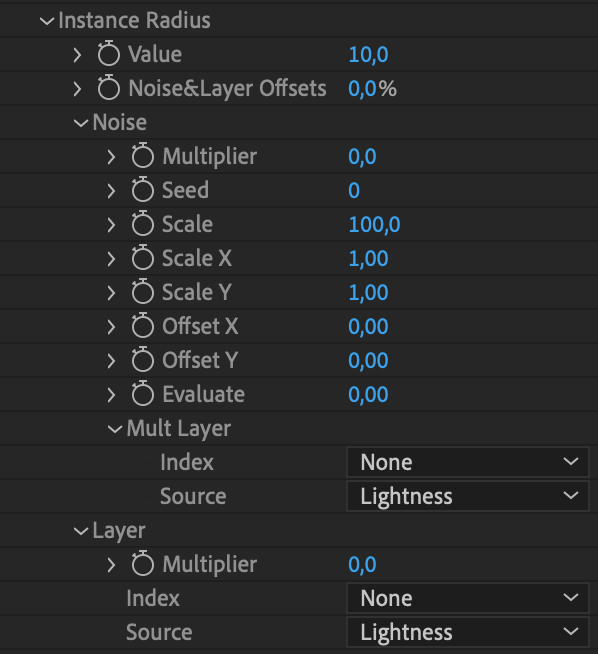Toggle stopwatch beside Noise Scale property
The width and height of the screenshot is (598, 654).
coord(143,224)
